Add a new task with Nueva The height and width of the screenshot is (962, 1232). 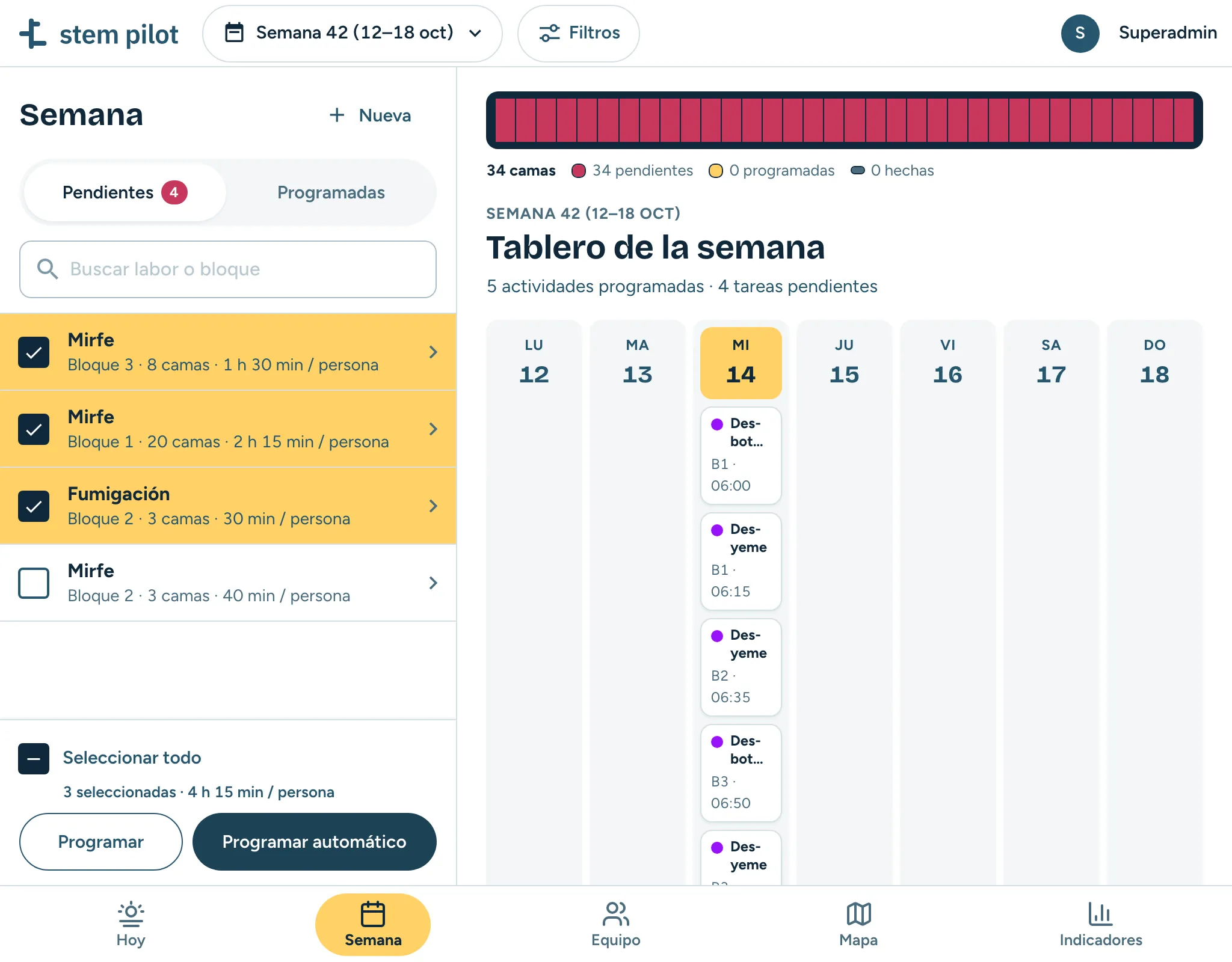coord(371,115)
